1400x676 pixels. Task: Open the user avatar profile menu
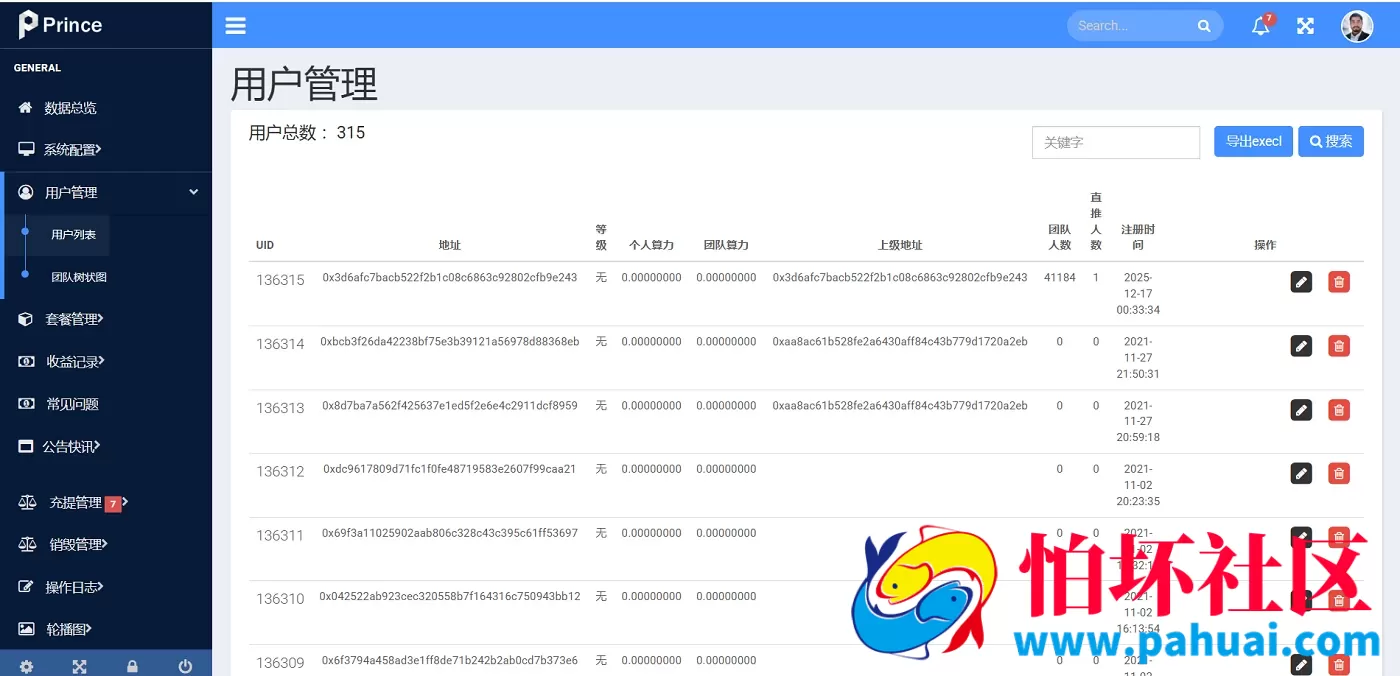tap(1356, 26)
